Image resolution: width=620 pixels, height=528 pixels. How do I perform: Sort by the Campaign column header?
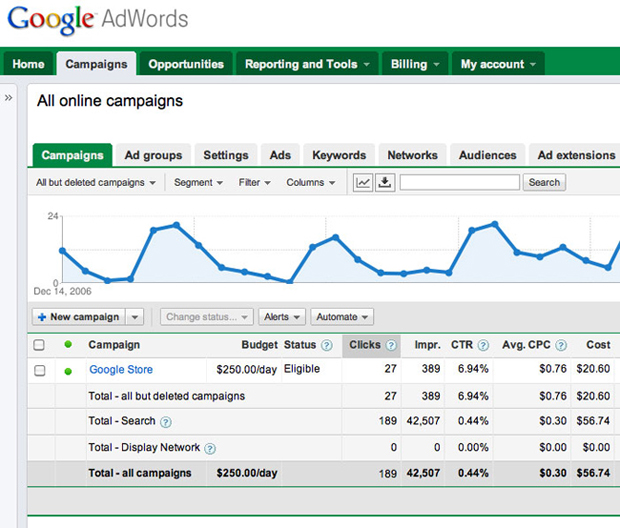pos(114,345)
